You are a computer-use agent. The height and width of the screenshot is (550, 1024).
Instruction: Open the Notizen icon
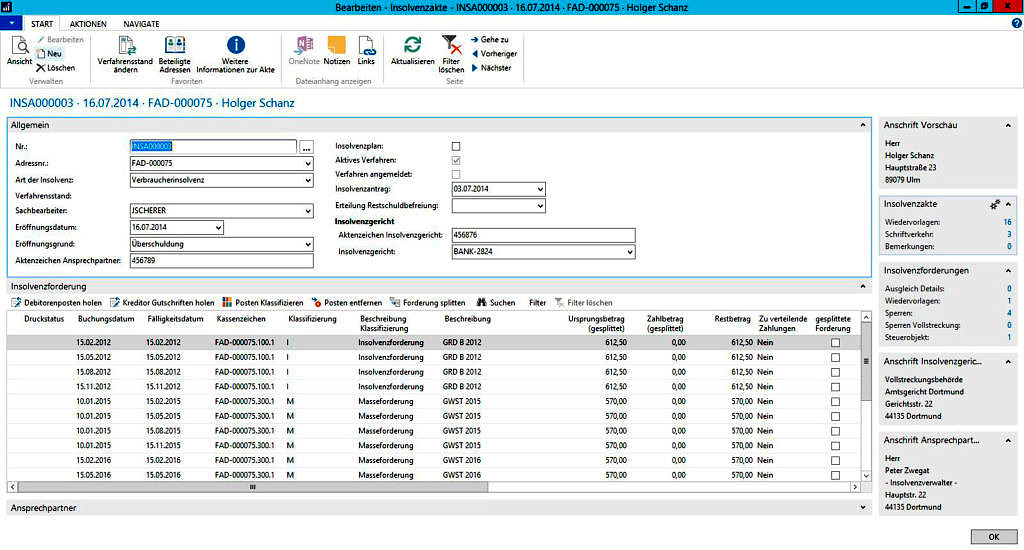337,45
